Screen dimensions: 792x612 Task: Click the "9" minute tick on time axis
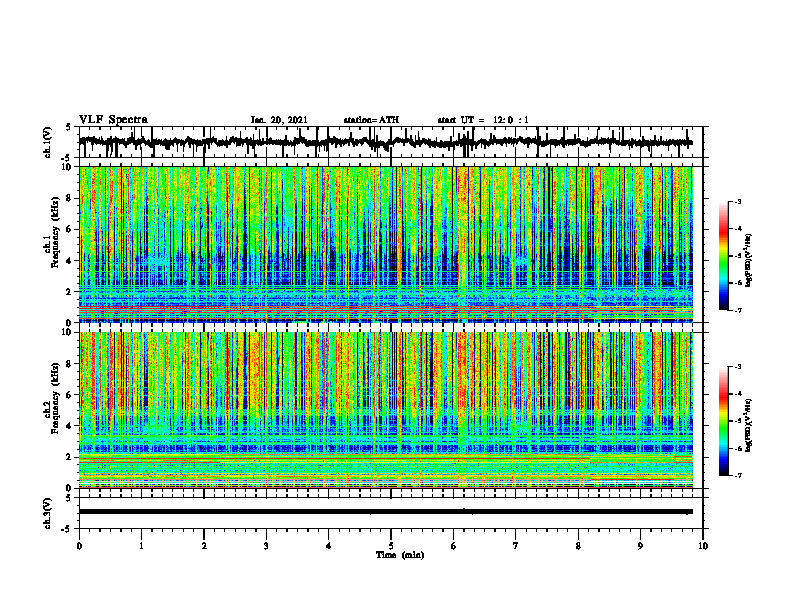click(x=640, y=546)
